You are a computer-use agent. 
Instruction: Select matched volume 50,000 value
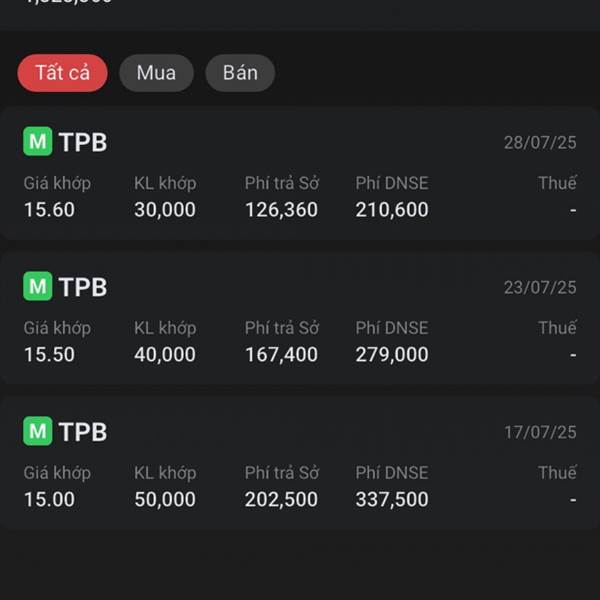coord(165,499)
